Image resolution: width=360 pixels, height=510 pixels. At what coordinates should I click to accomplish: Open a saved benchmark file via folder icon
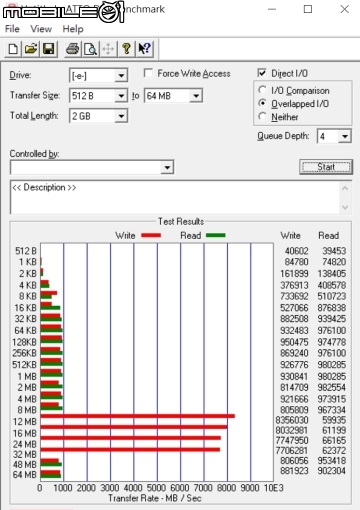pos(31,49)
